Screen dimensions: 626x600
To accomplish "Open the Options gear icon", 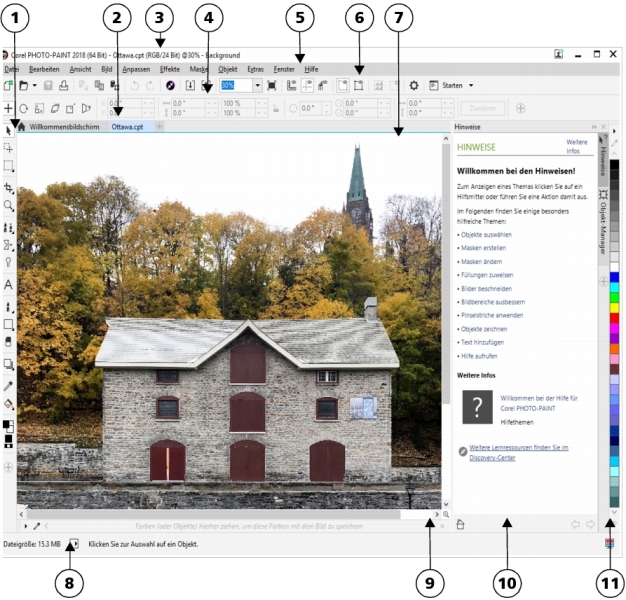I will point(414,86).
